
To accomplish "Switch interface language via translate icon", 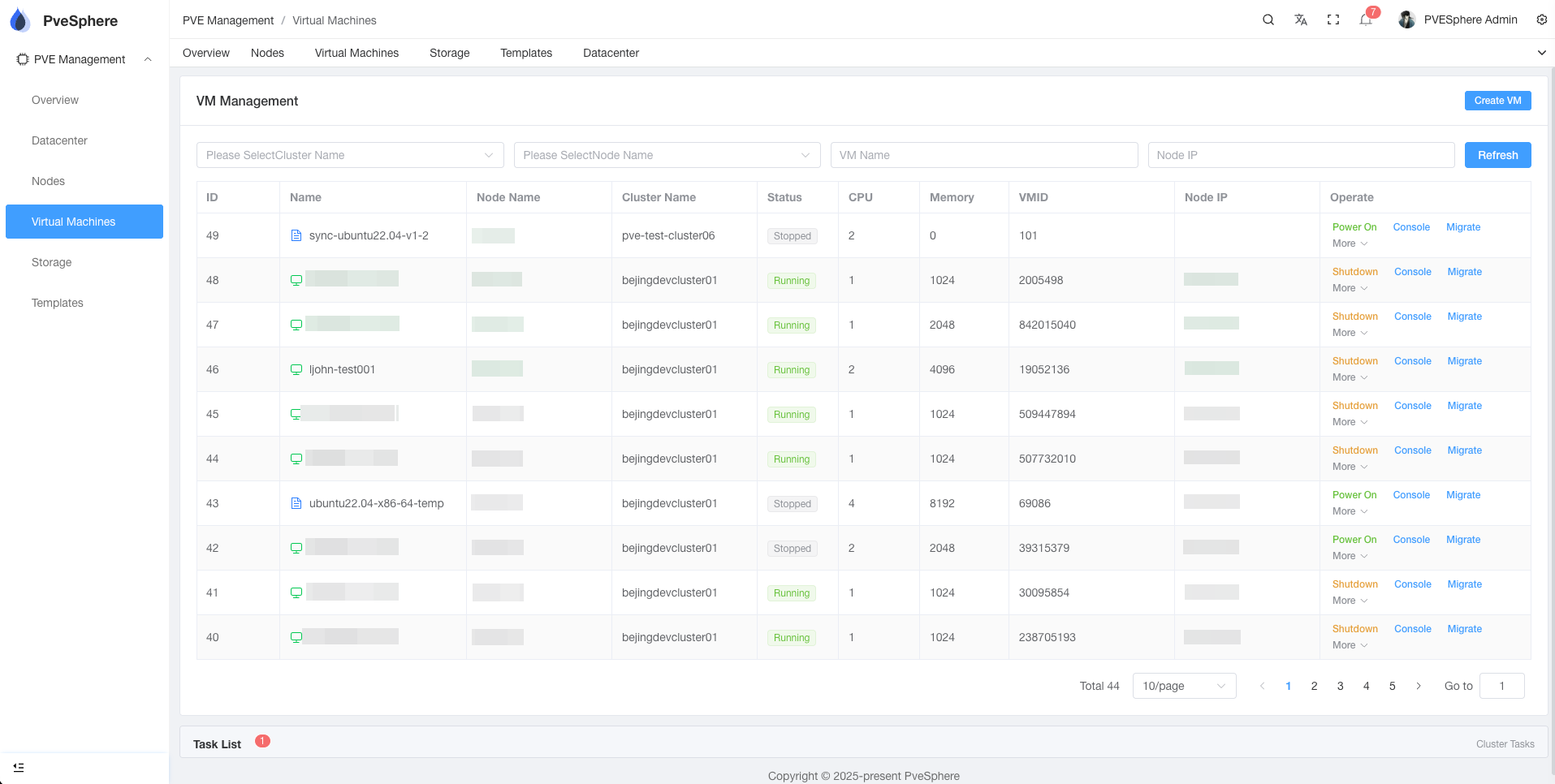I will [1301, 19].
